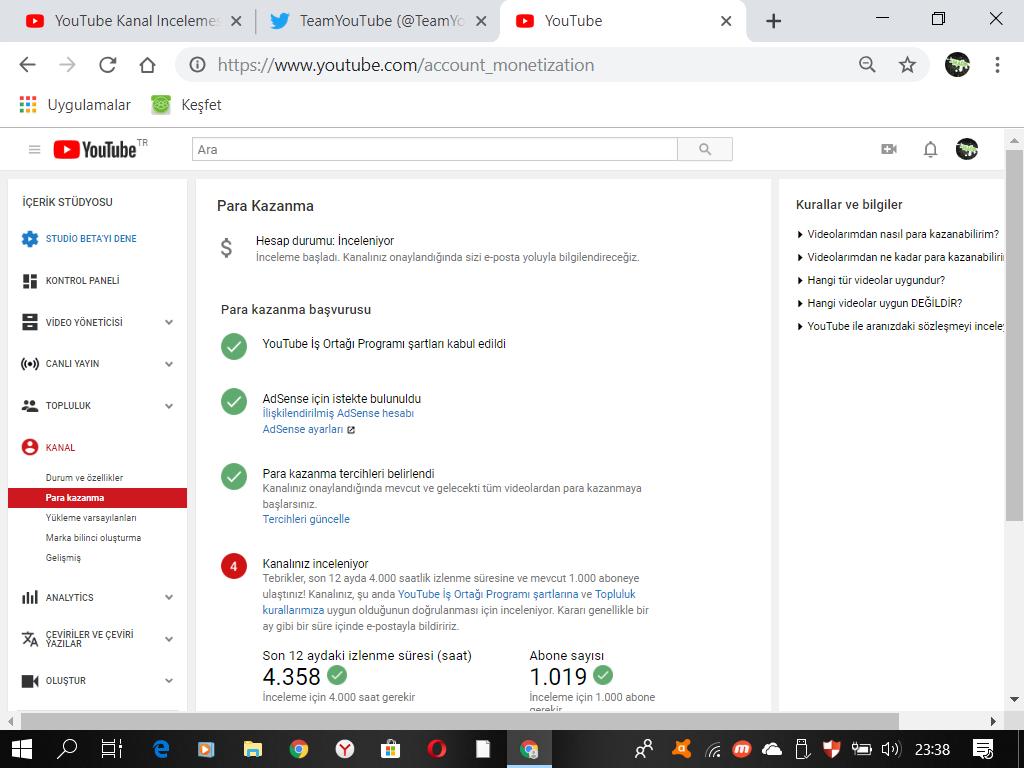Launch Opera from taskbar
Image resolution: width=1024 pixels, height=768 pixels.
(436, 748)
